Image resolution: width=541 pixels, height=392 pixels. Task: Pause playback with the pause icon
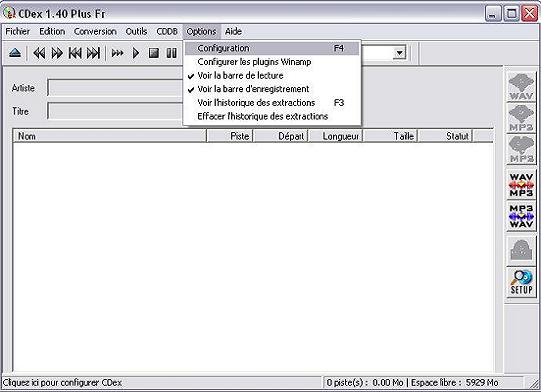point(171,53)
